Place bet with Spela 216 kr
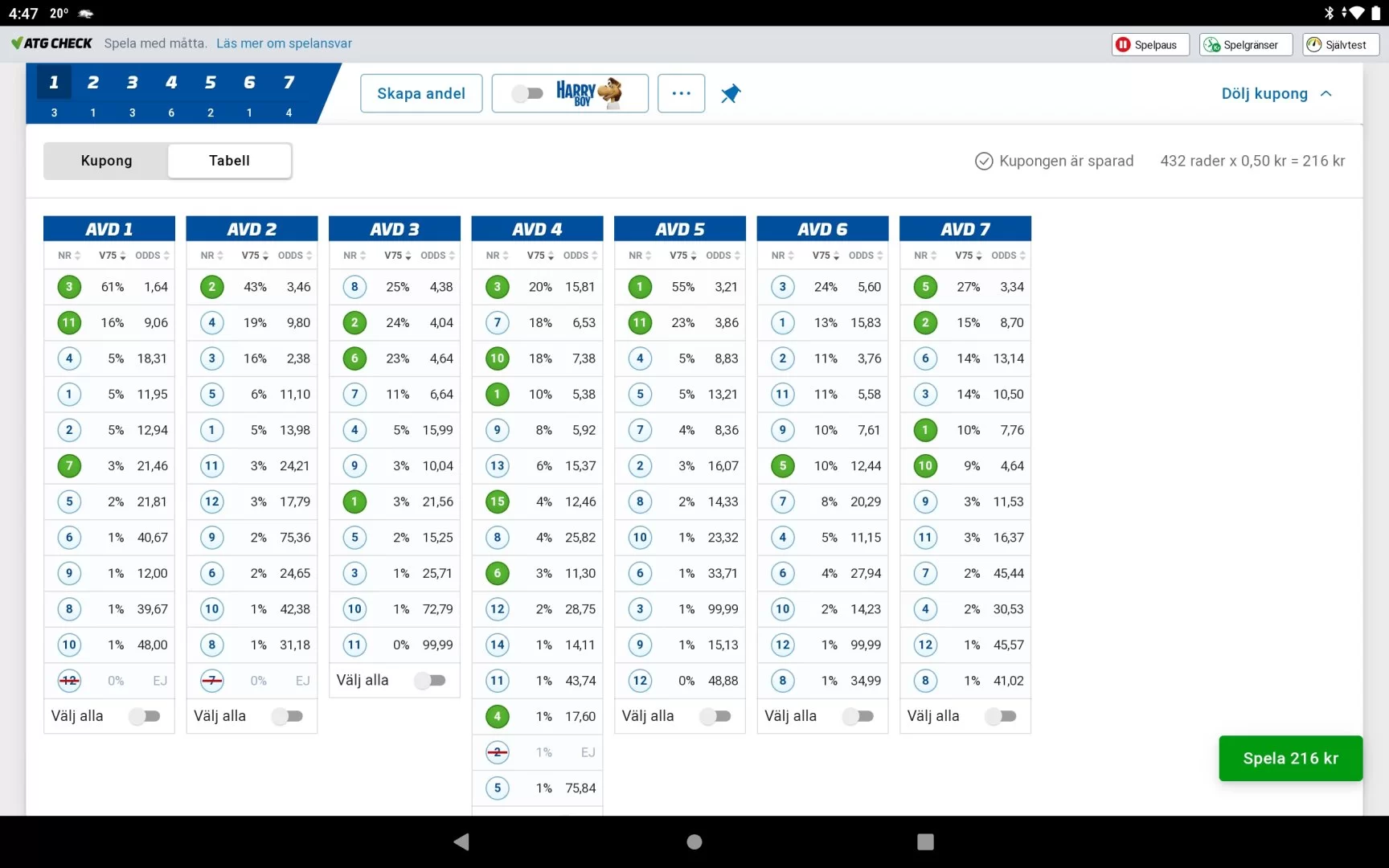This screenshot has width=1389, height=868. (1290, 758)
